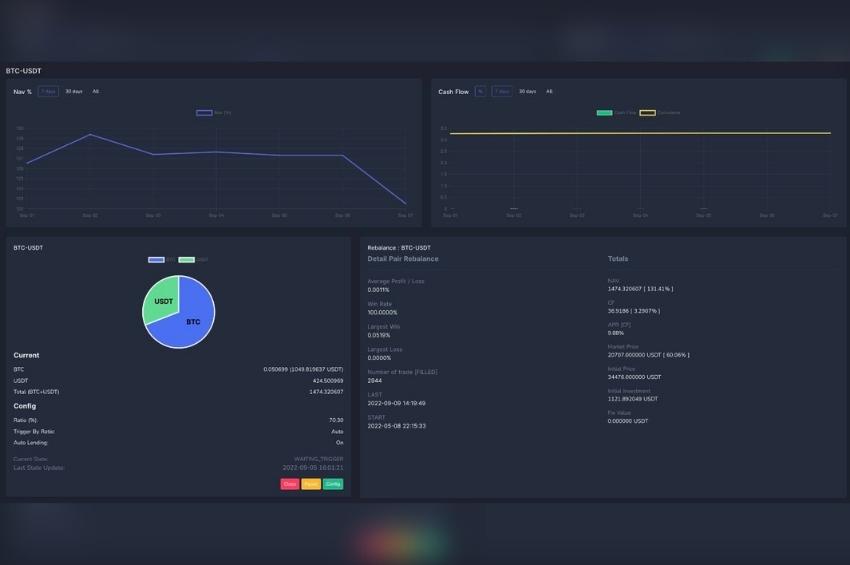Click the yellow Pause button
The width and height of the screenshot is (850, 565).
pyautogui.click(x=311, y=484)
